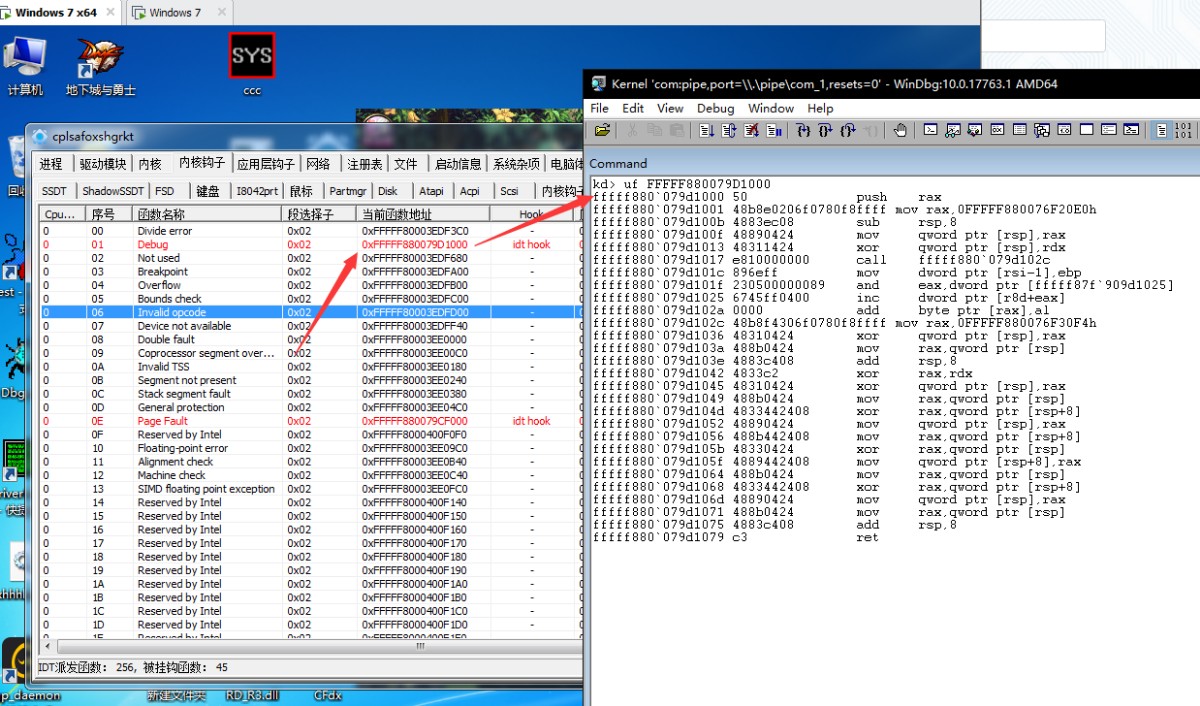Viewport: 1200px width, 706px height.
Task: Click the Stop Debugging icon in WinDbg
Action: click(751, 130)
